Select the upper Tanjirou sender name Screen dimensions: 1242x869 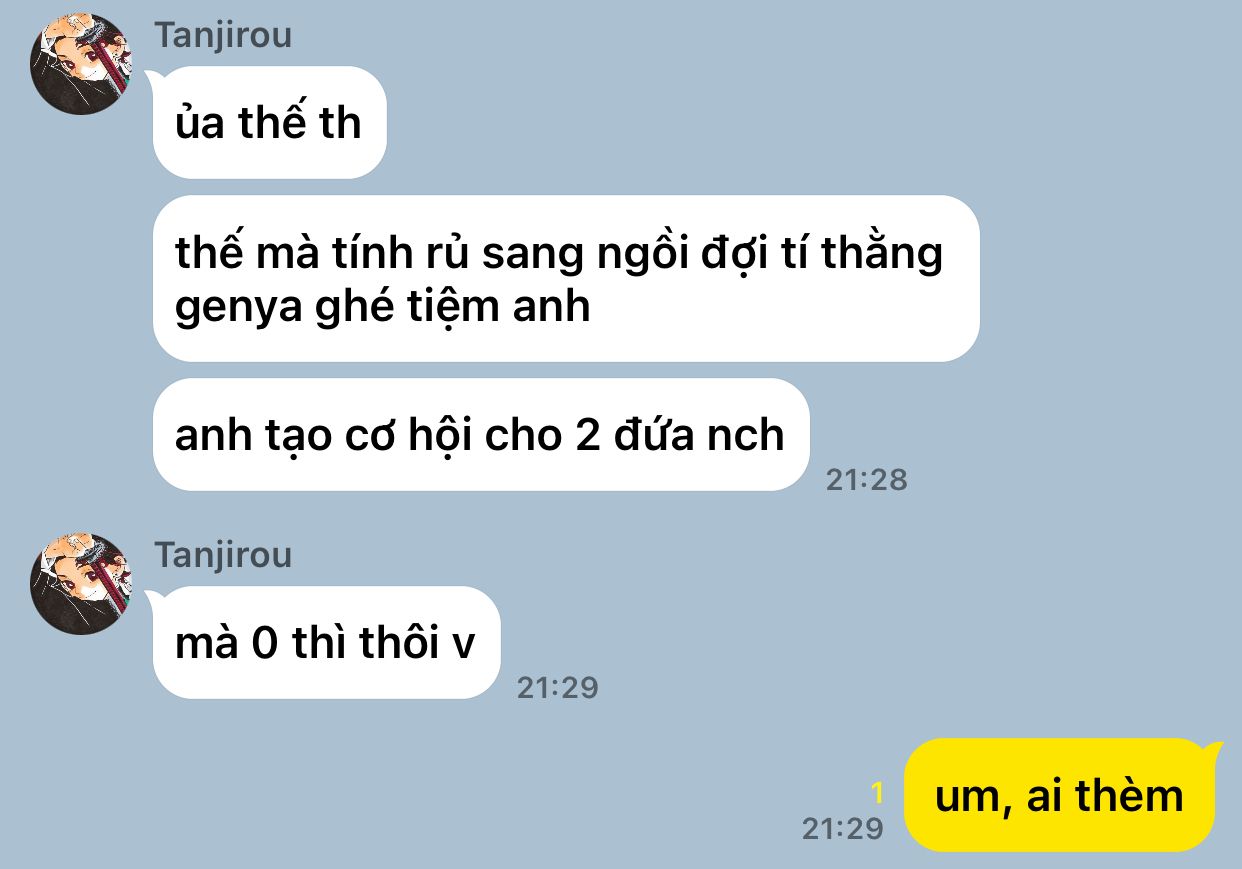(223, 35)
